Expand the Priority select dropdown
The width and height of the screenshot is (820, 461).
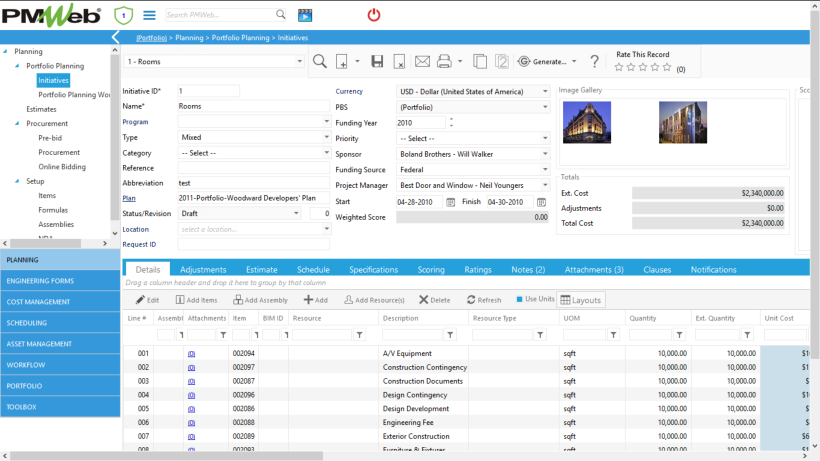(545, 139)
